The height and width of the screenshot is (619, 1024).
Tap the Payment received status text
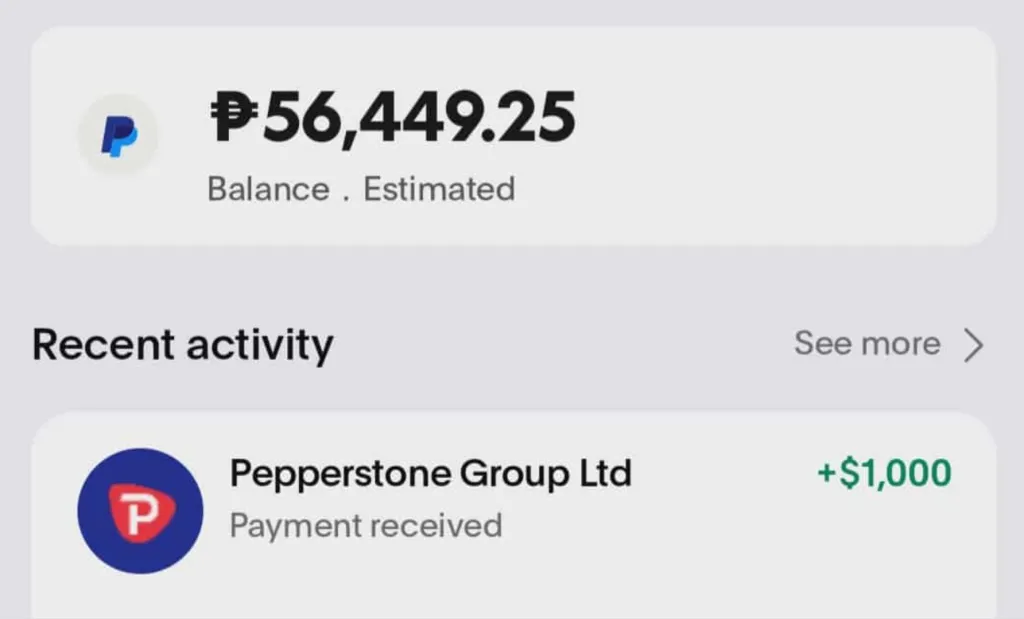pos(365,525)
